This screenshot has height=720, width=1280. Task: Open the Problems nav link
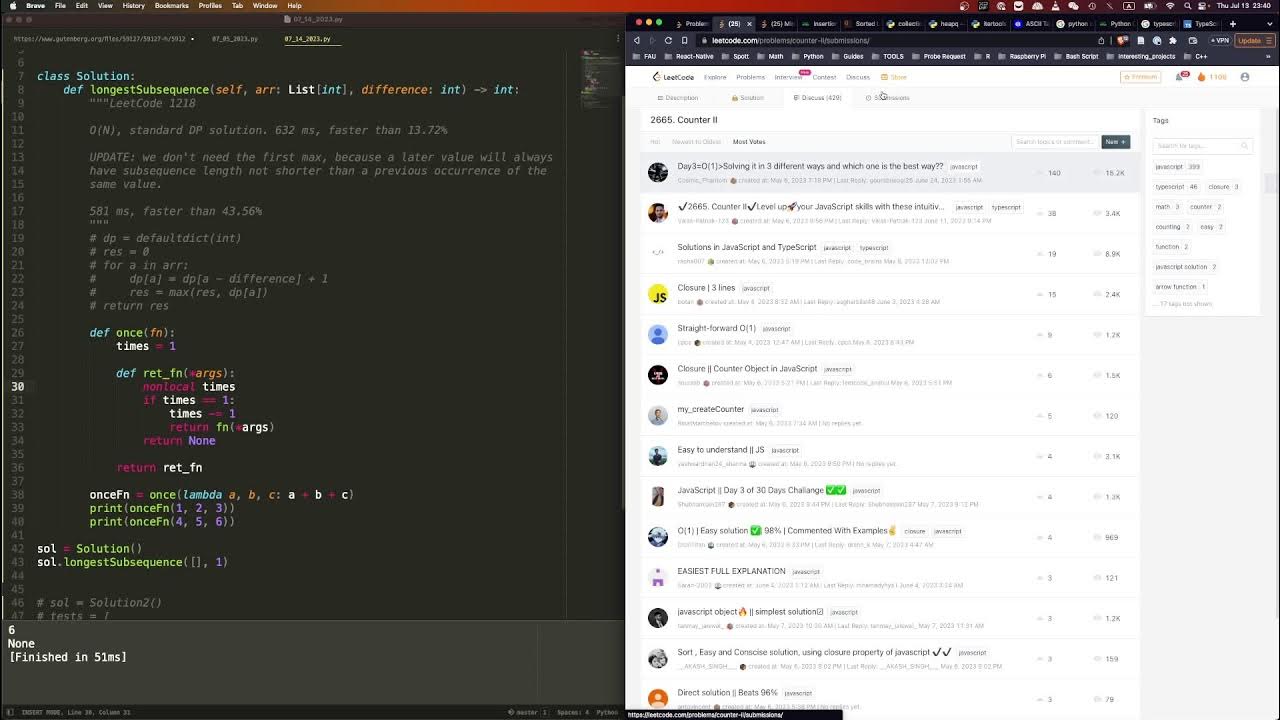(x=750, y=77)
